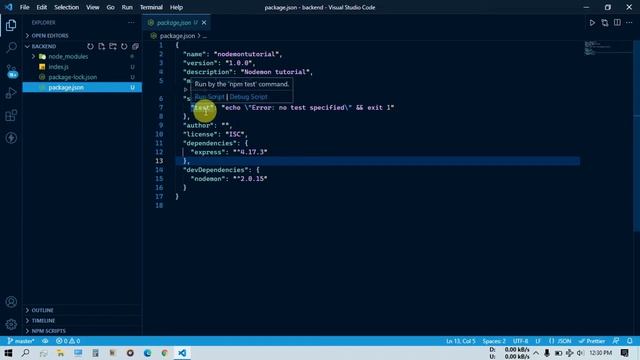Open index.js in the explorer
Image resolution: width=640 pixels, height=360 pixels.
(82, 67)
